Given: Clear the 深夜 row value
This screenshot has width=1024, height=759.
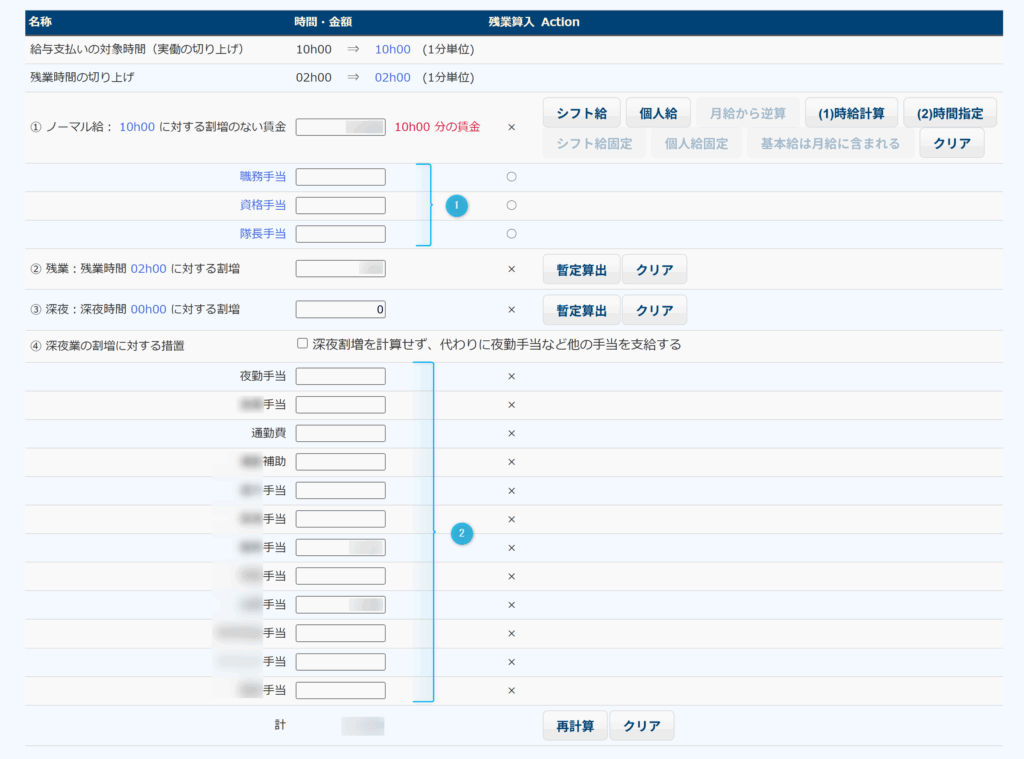Looking at the screenshot, I should (x=654, y=310).
